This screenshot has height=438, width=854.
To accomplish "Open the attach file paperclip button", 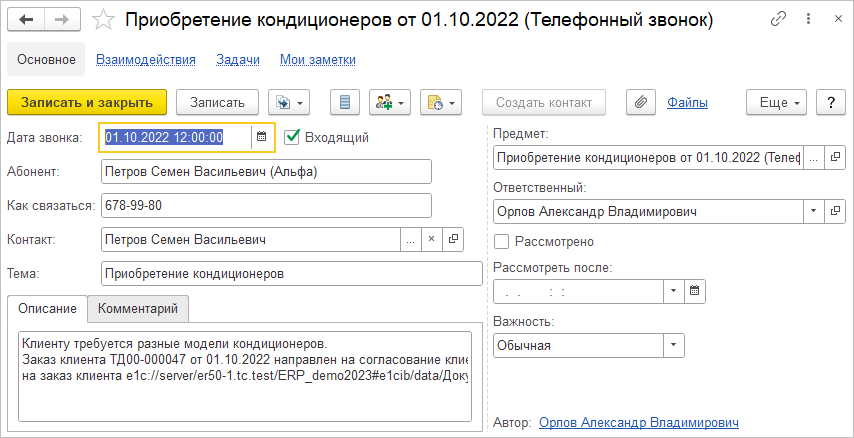I will (640, 102).
